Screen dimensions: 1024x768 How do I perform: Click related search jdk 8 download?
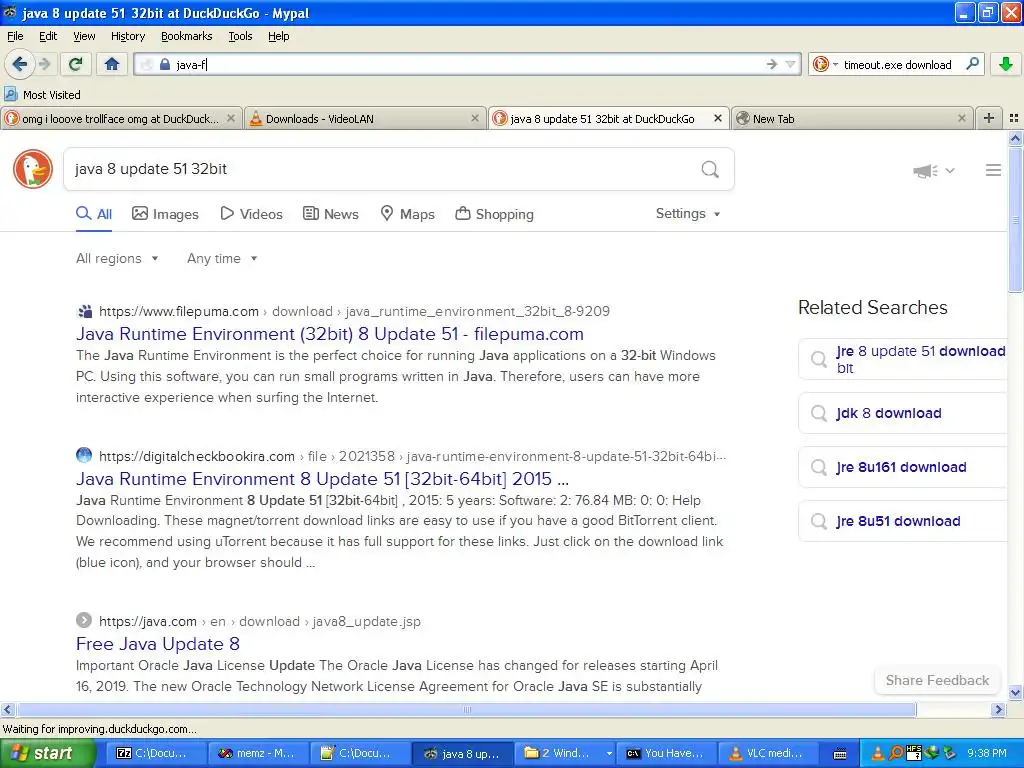pyautogui.click(x=903, y=413)
